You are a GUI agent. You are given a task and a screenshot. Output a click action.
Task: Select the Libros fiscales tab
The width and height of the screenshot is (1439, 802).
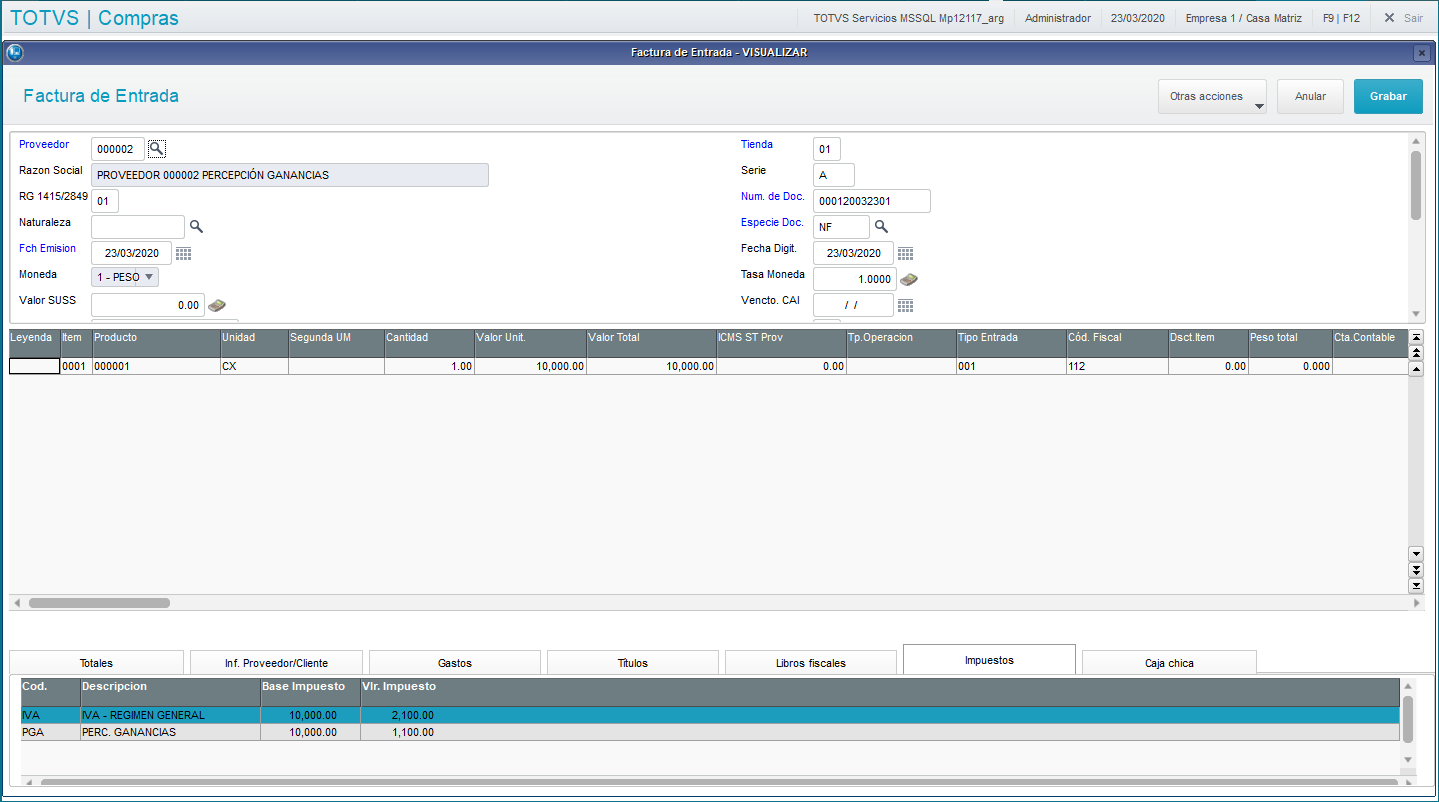tap(811, 663)
